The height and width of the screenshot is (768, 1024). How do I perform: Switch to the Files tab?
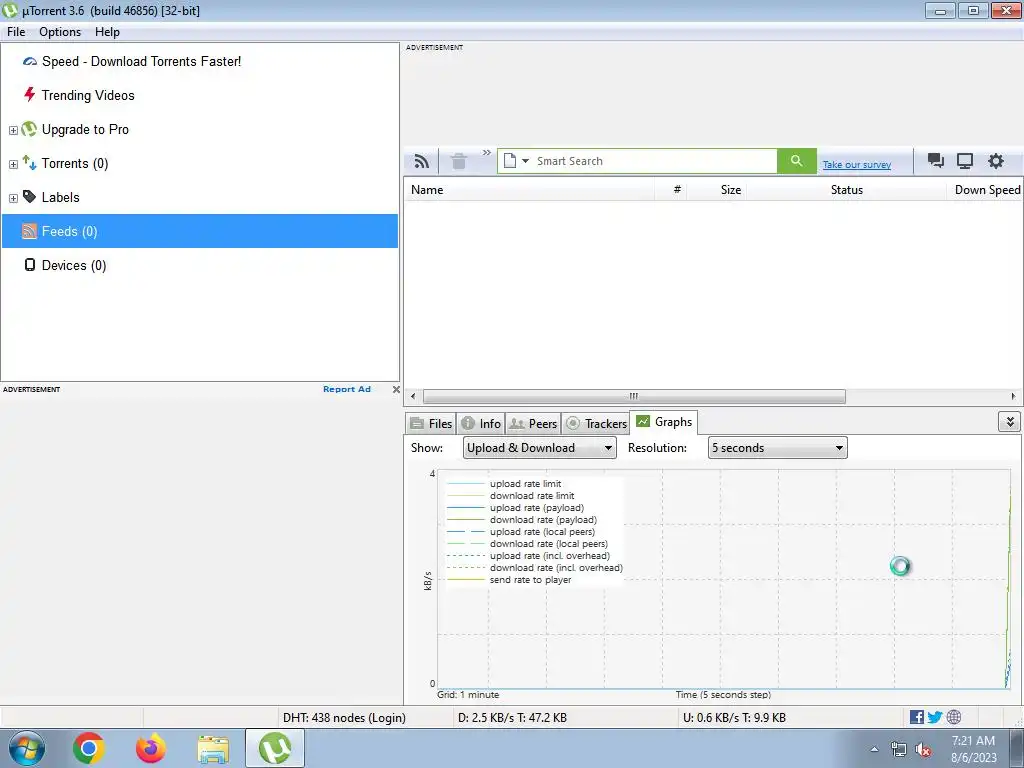(430, 423)
